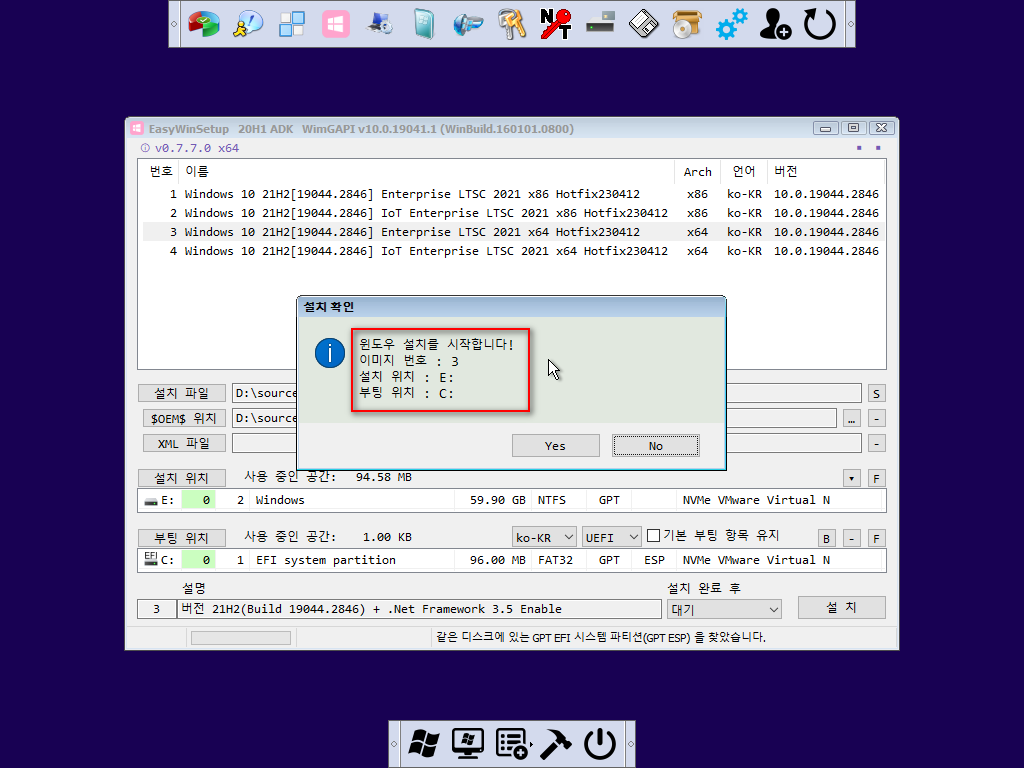Open the blue four-squares tile icon
Viewport: 1024px width, 768px height.
point(292,24)
